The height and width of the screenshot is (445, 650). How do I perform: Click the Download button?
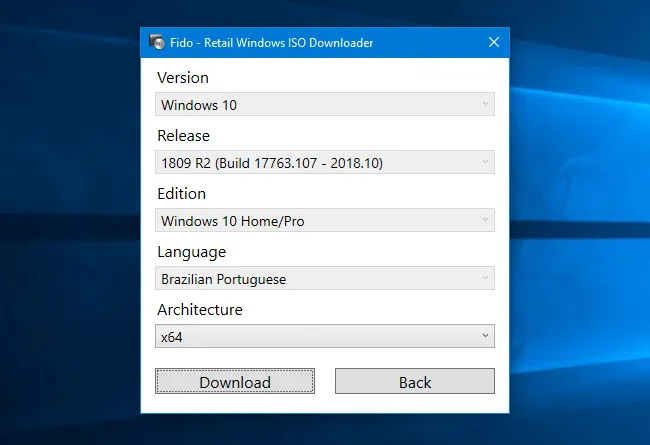[235, 381]
